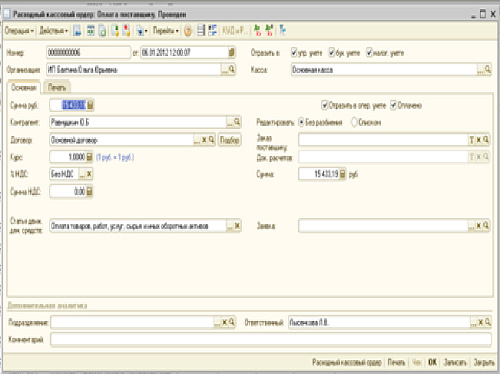Image resolution: width=500 pixels, height=377 pixels.
Task: Open the %НДС selection ellipsis button
Action: tap(82, 174)
